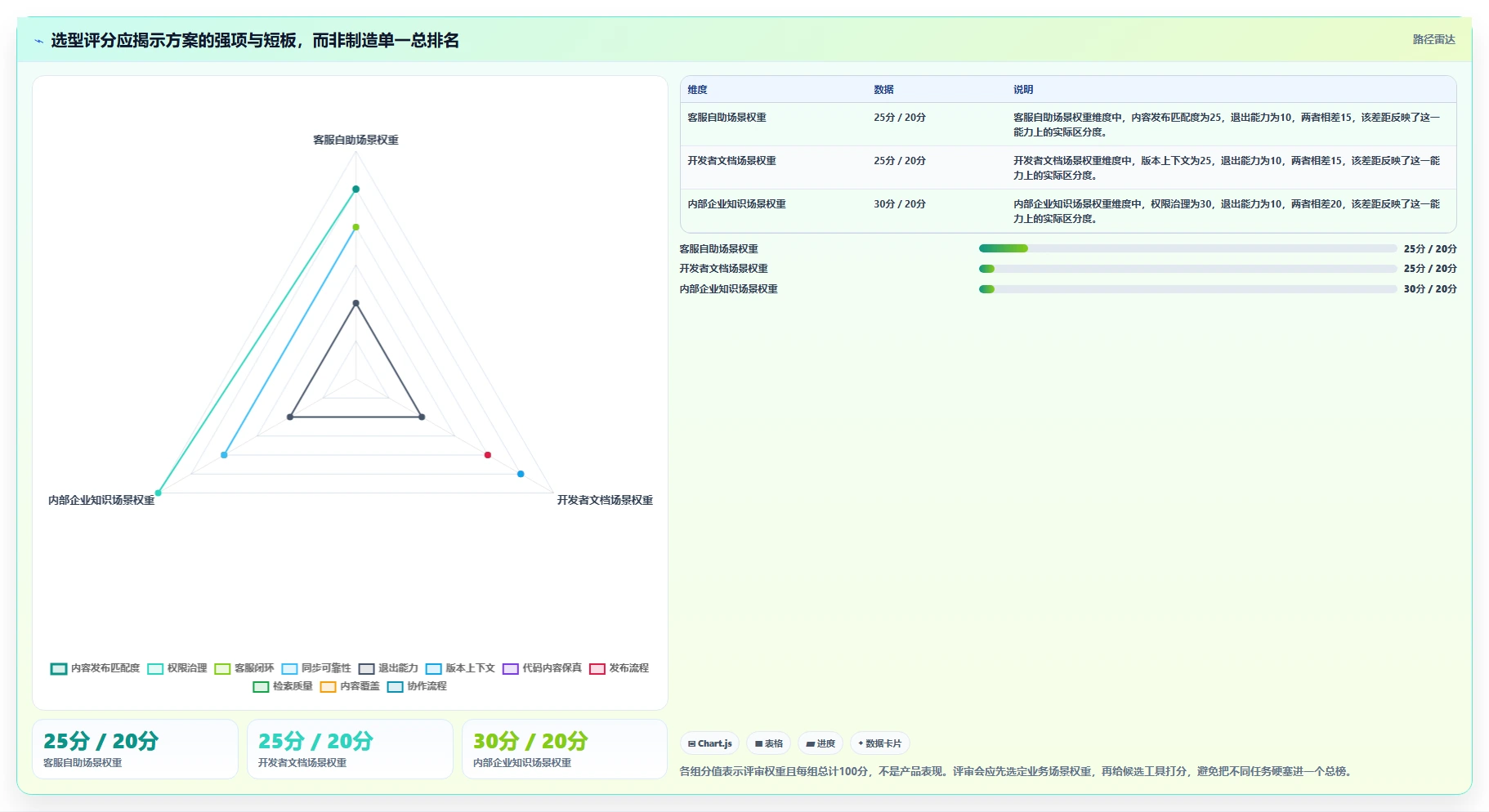Open the 客服自助场景权重 data card

pyautogui.click(x=135, y=749)
